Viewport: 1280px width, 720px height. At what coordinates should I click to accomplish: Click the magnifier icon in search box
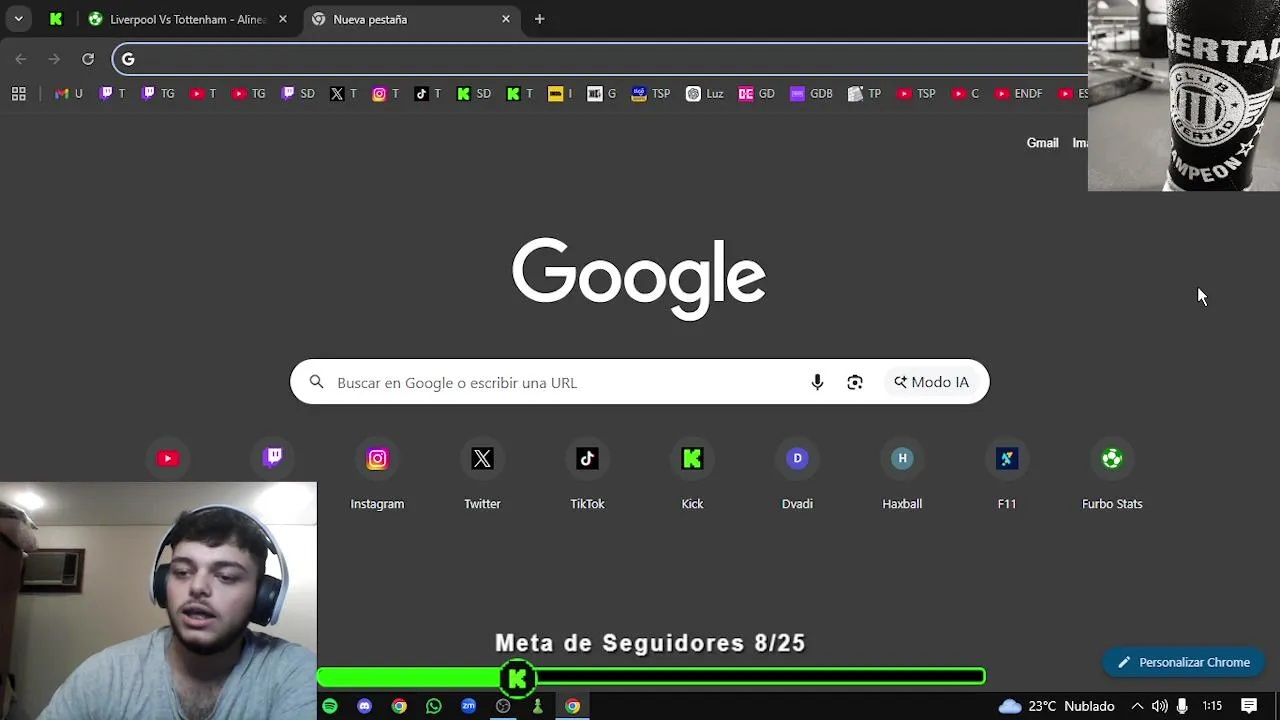coord(316,382)
